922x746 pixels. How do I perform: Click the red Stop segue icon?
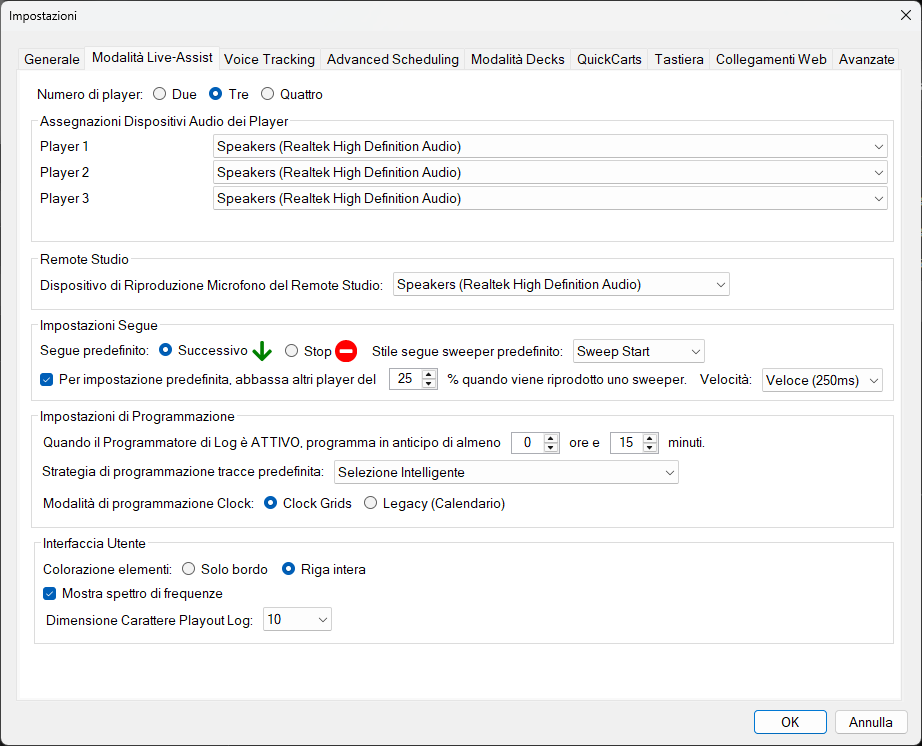click(x=346, y=351)
